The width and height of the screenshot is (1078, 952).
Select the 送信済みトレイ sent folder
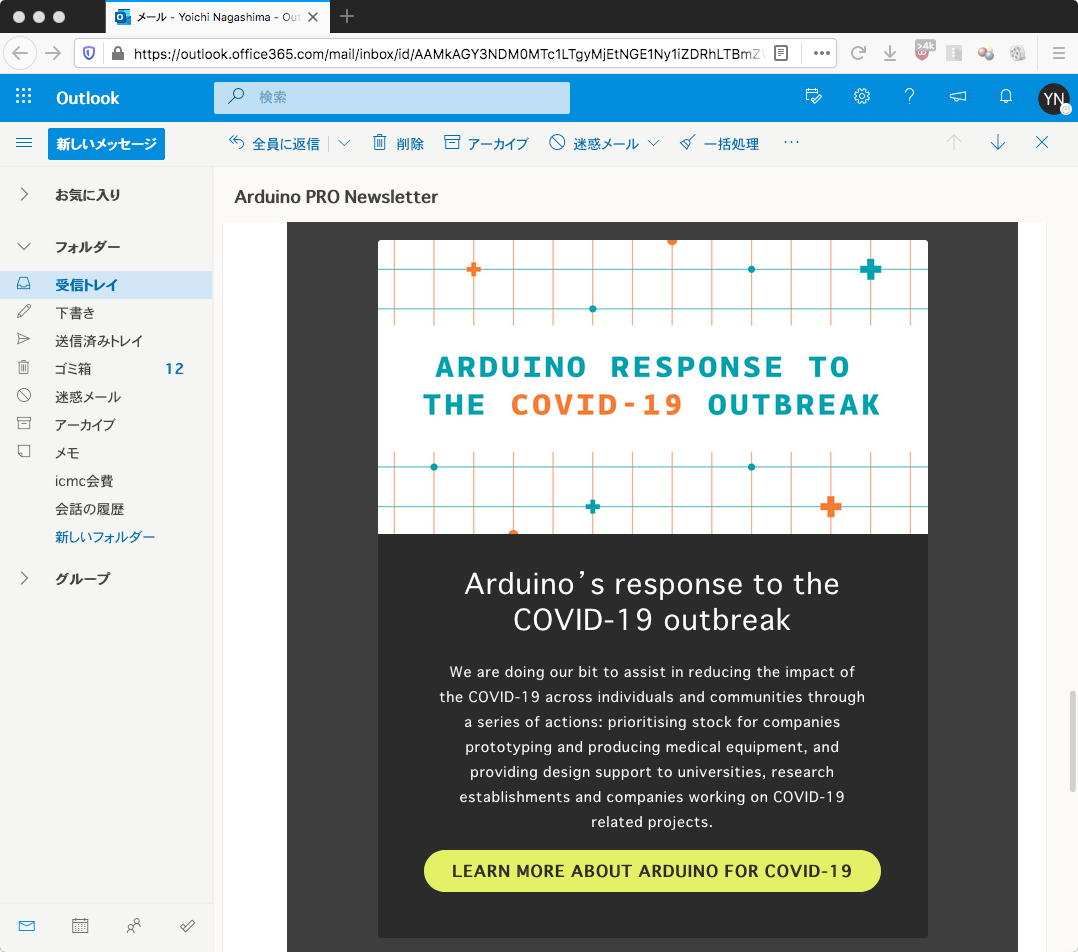point(106,341)
